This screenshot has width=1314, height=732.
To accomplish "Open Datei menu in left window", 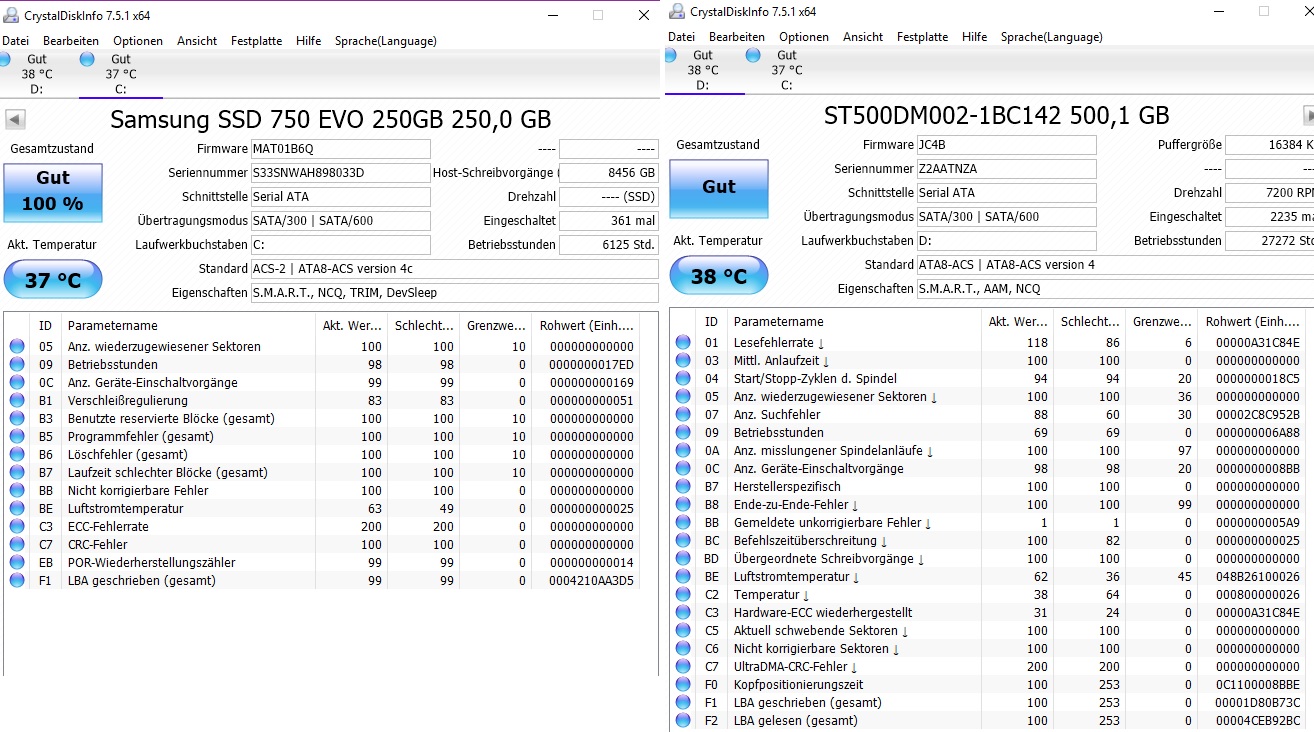I will pos(15,41).
